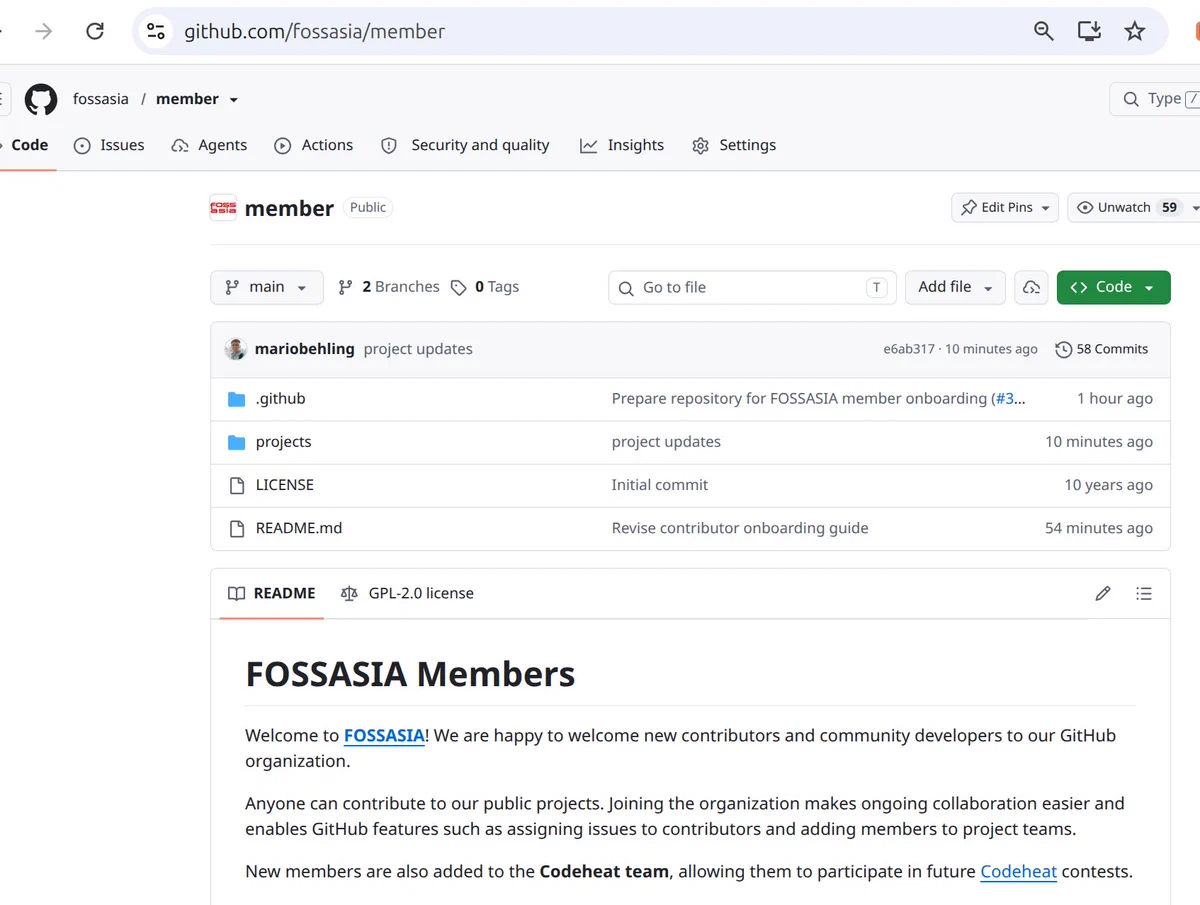Open the Insights tab

point(622,145)
